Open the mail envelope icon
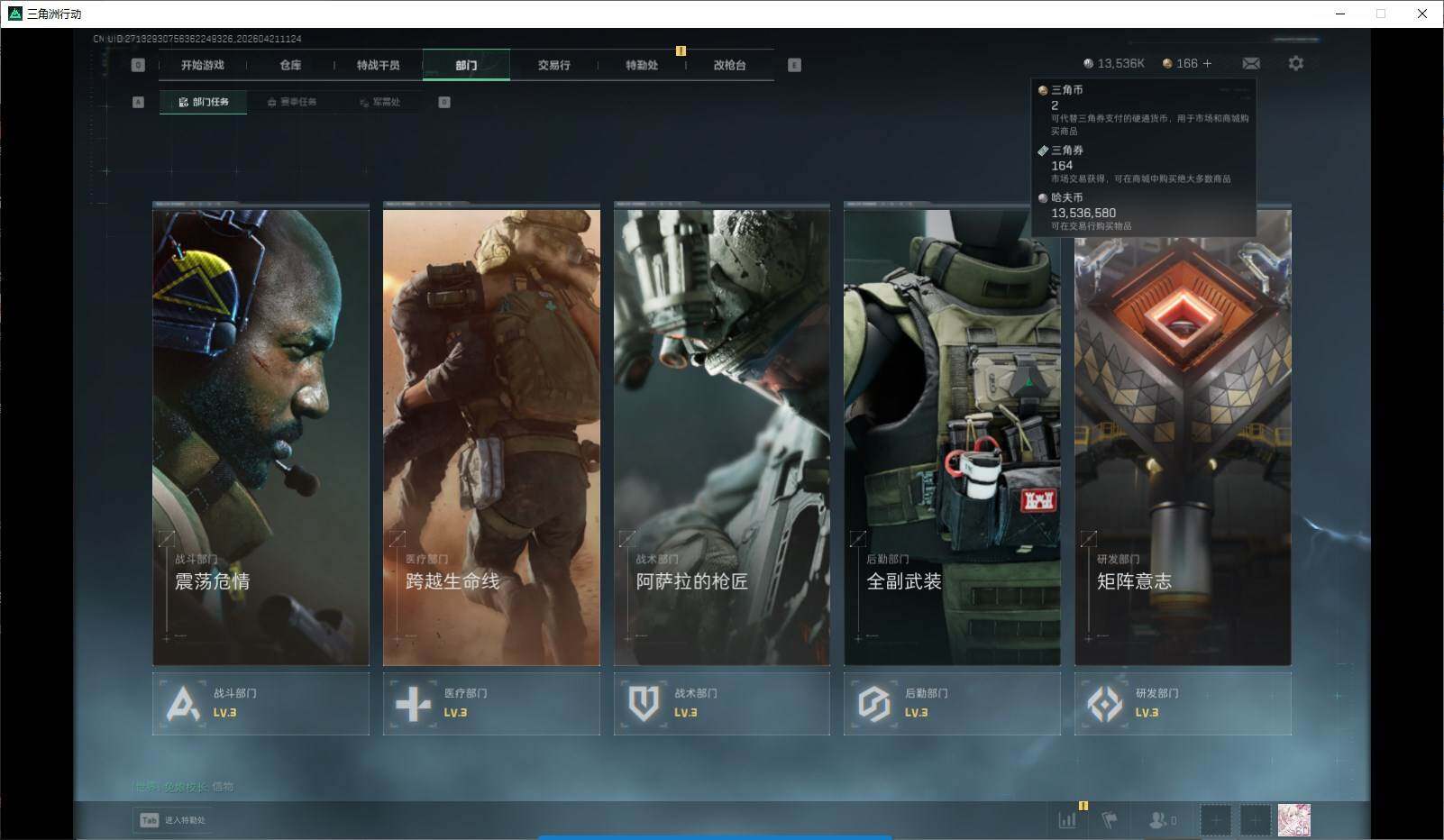 point(1251,63)
